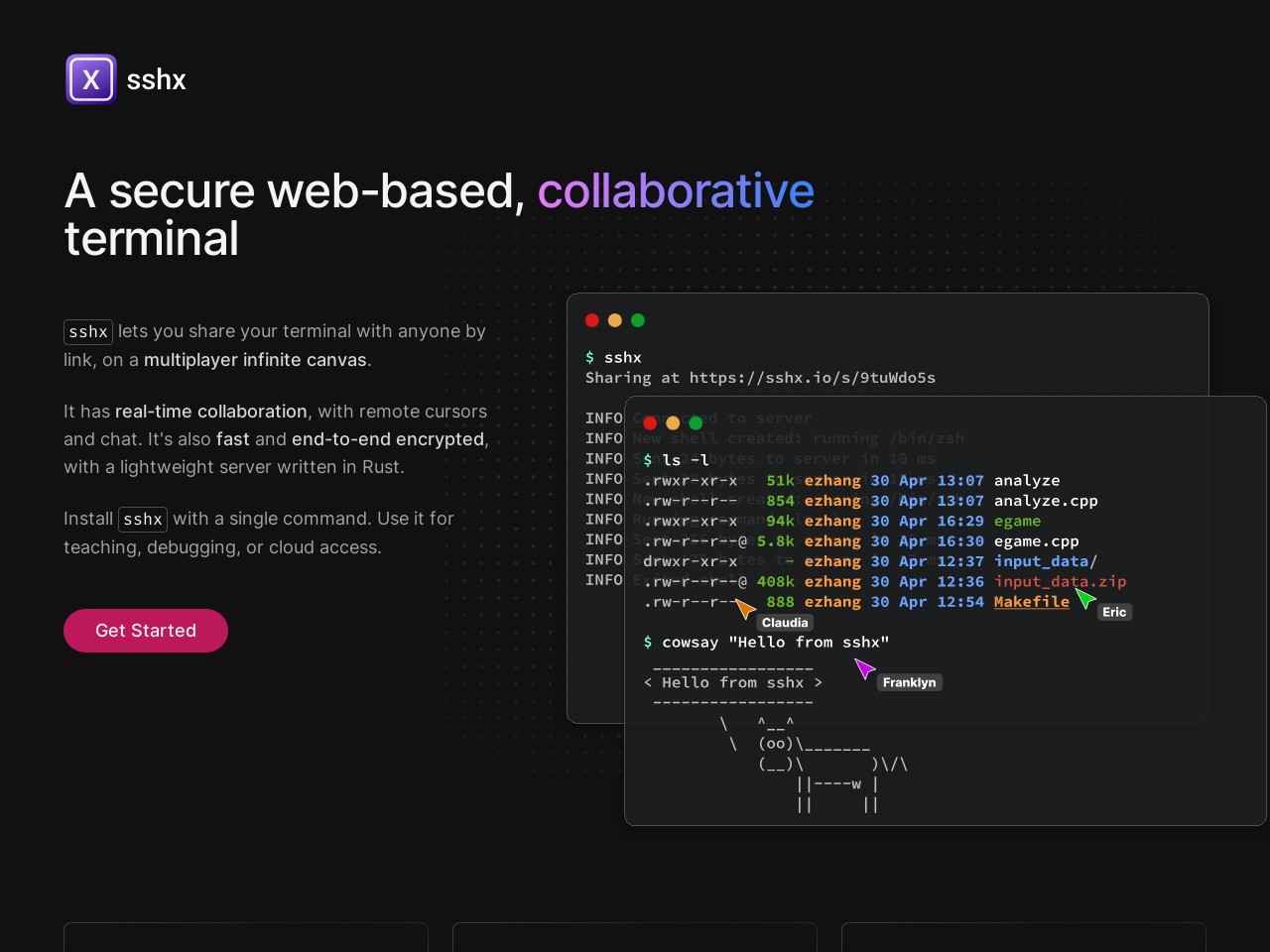Image resolution: width=1270 pixels, height=952 pixels.
Task: Click the cowsay "Hello from sshx" command
Action: click(x=776, y=643)
